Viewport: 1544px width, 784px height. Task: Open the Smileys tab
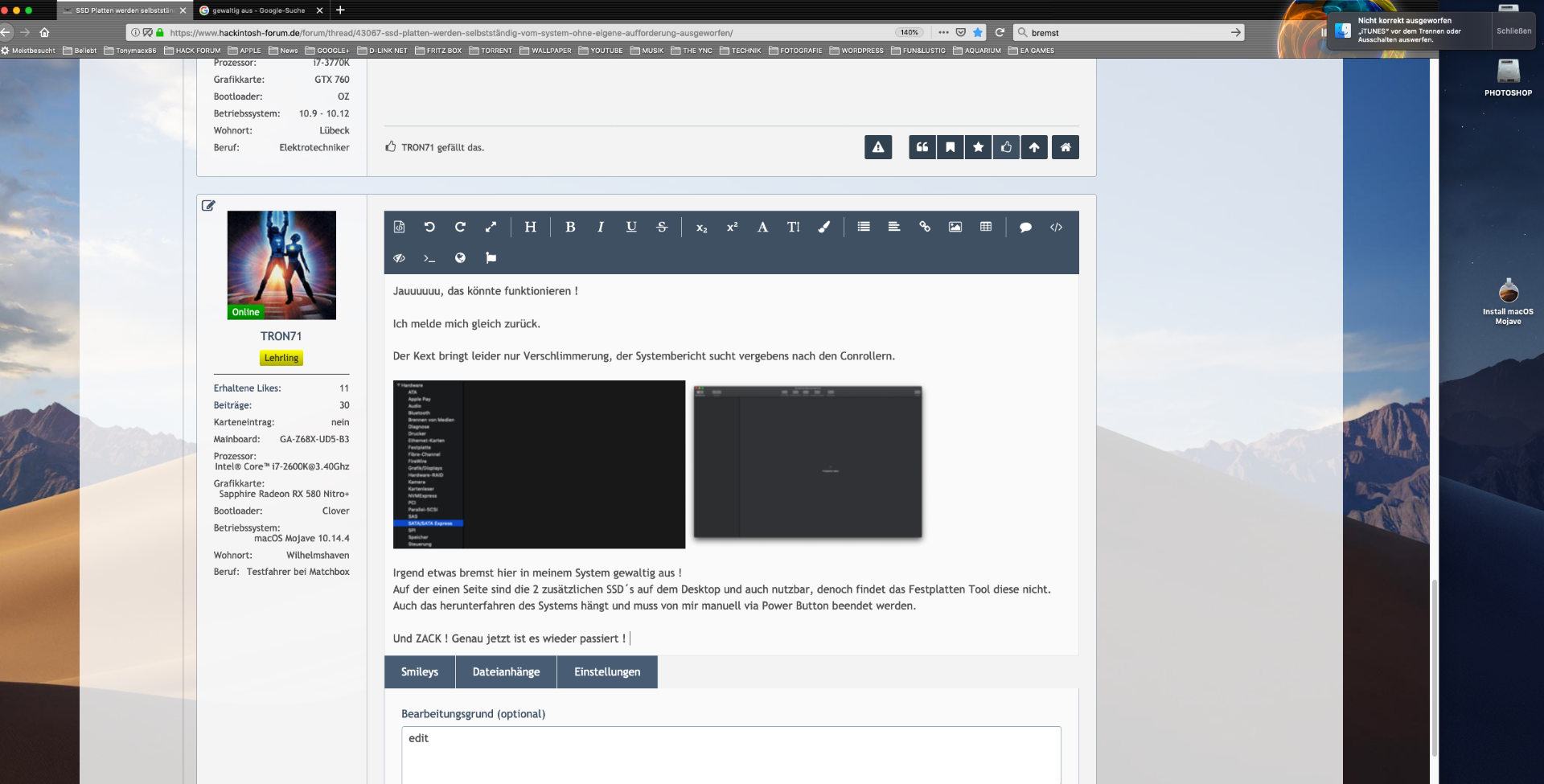click(420, 672)
